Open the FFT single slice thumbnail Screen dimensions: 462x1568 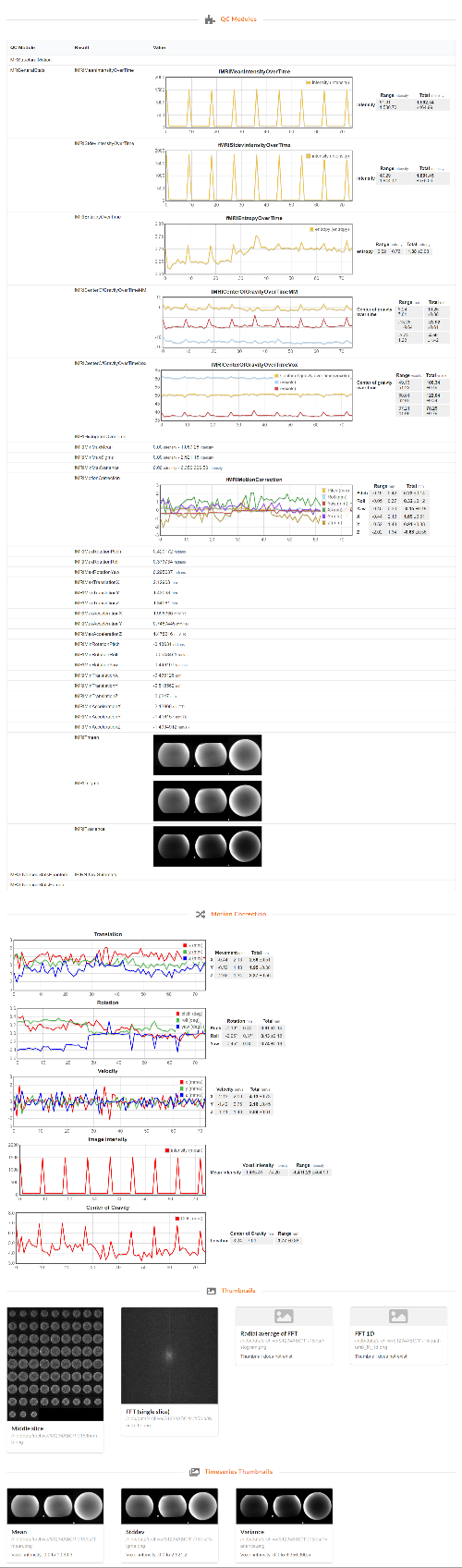170,1356
